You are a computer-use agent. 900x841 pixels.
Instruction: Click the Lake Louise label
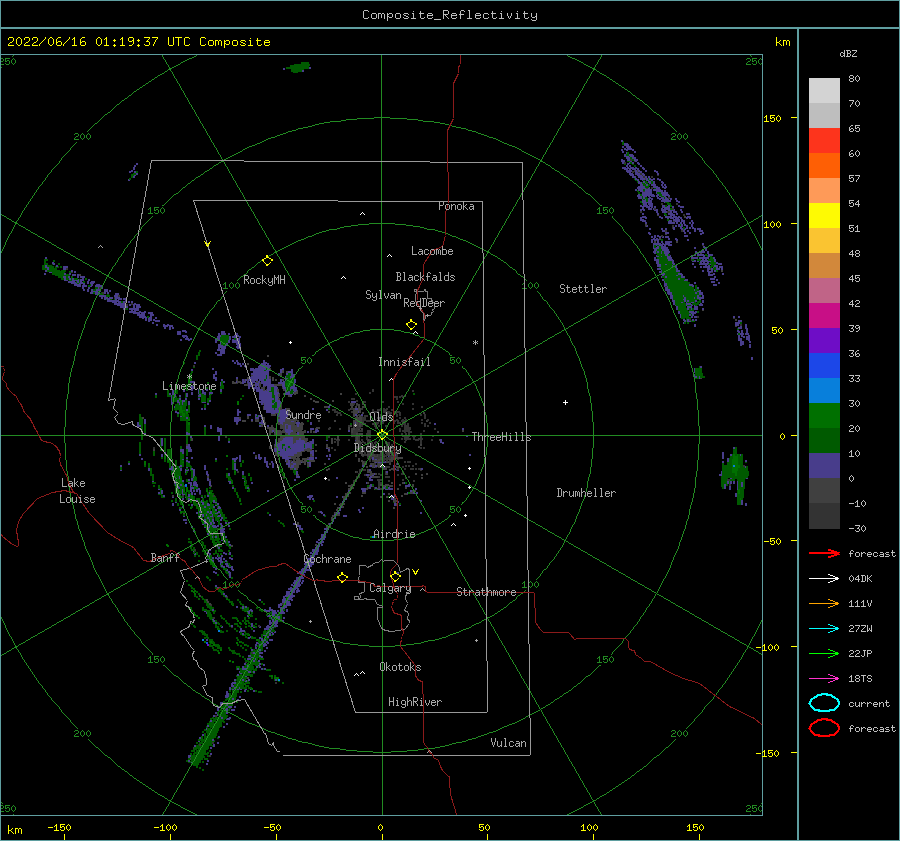[x=77, y=491]
